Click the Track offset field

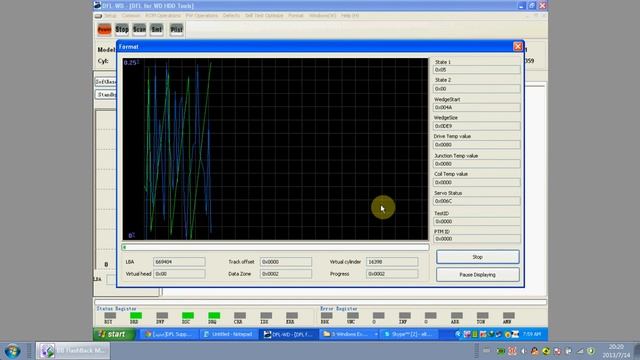click(286, 262)
